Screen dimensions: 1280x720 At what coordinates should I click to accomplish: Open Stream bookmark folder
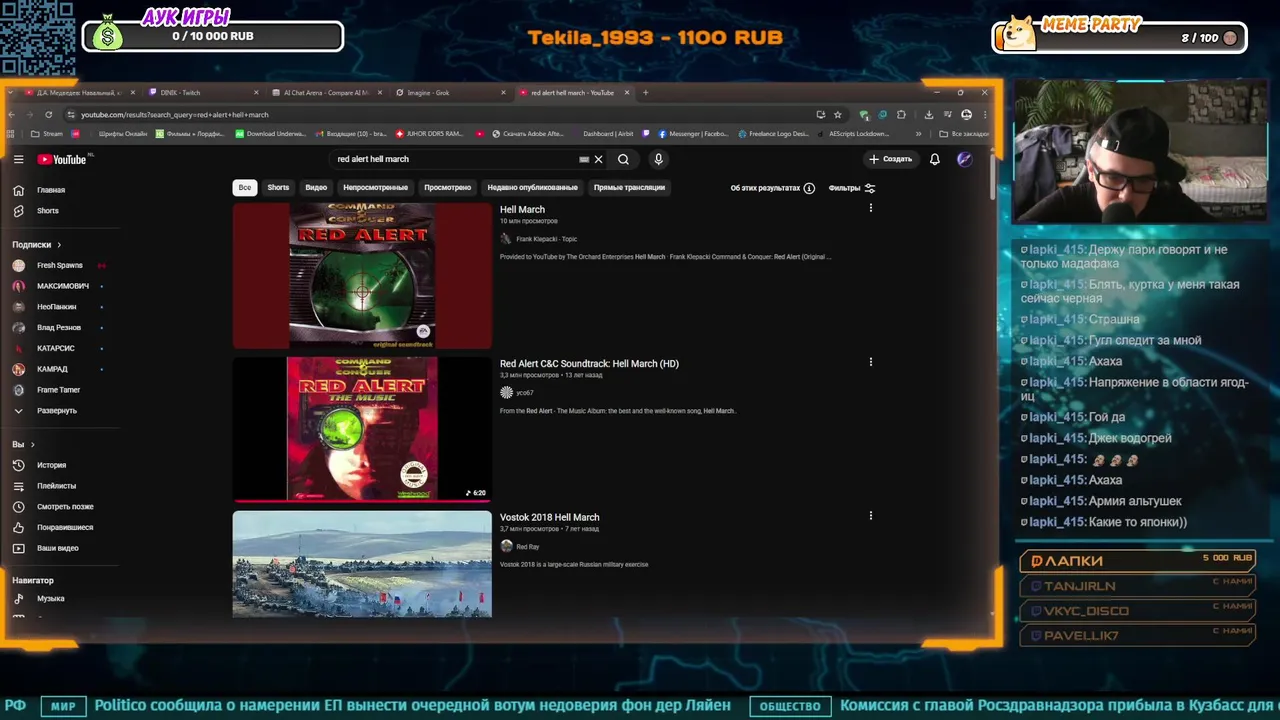coord(47,134)
